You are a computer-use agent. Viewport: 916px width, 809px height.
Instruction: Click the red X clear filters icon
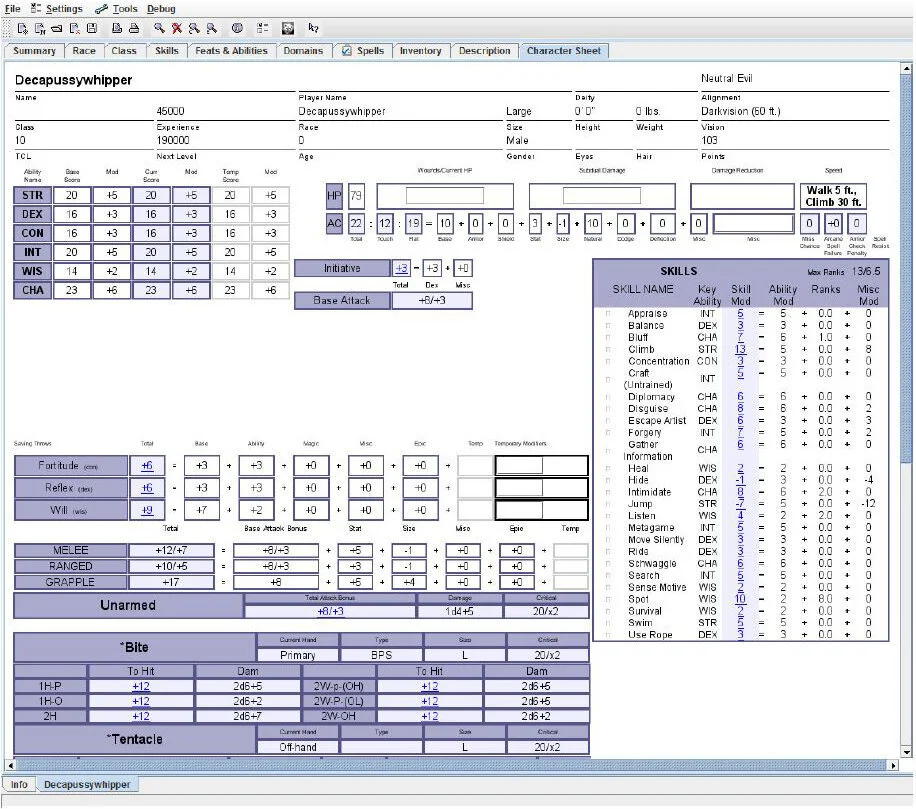(176, 28)
